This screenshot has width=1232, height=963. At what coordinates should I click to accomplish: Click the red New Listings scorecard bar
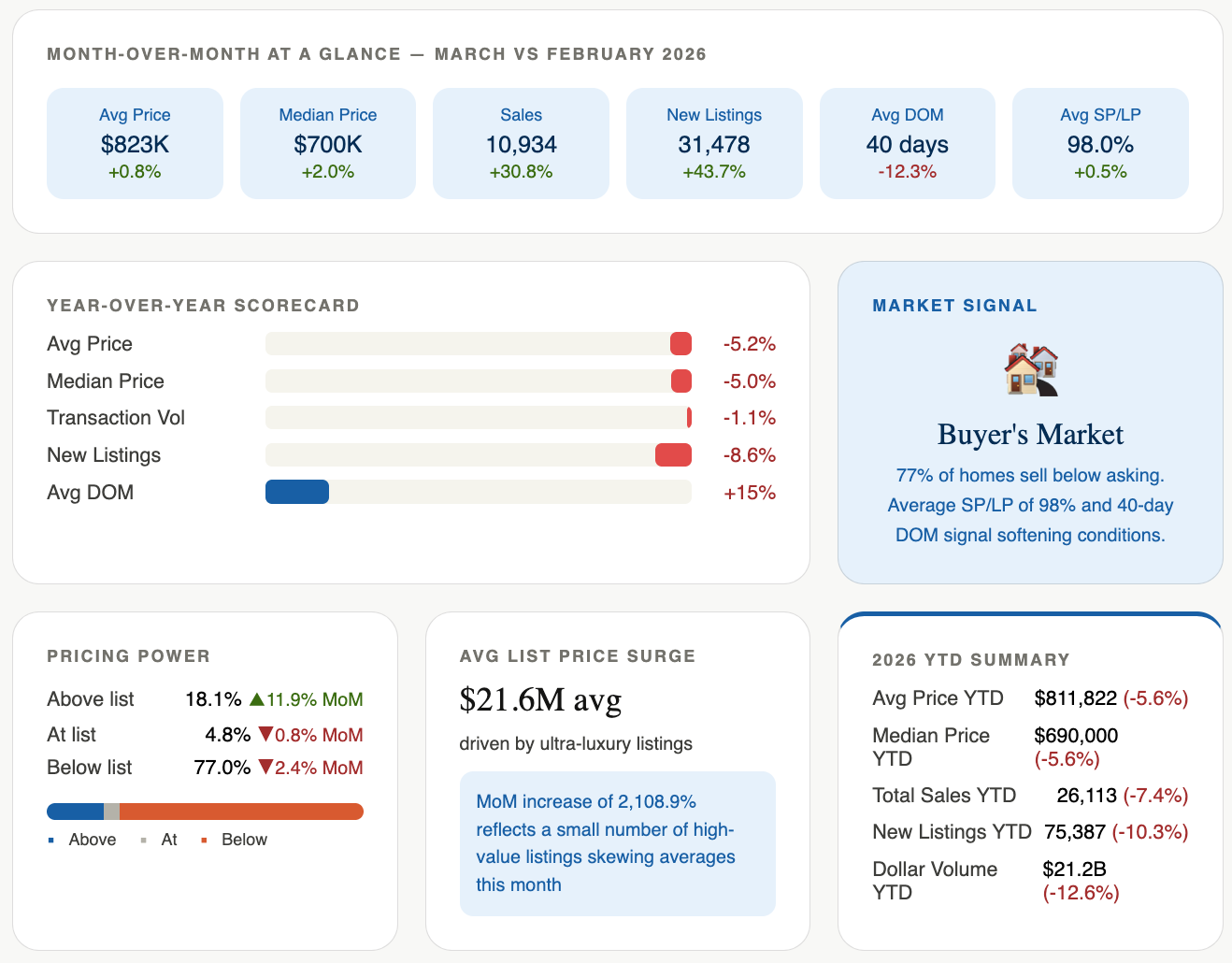pos(673,455)
